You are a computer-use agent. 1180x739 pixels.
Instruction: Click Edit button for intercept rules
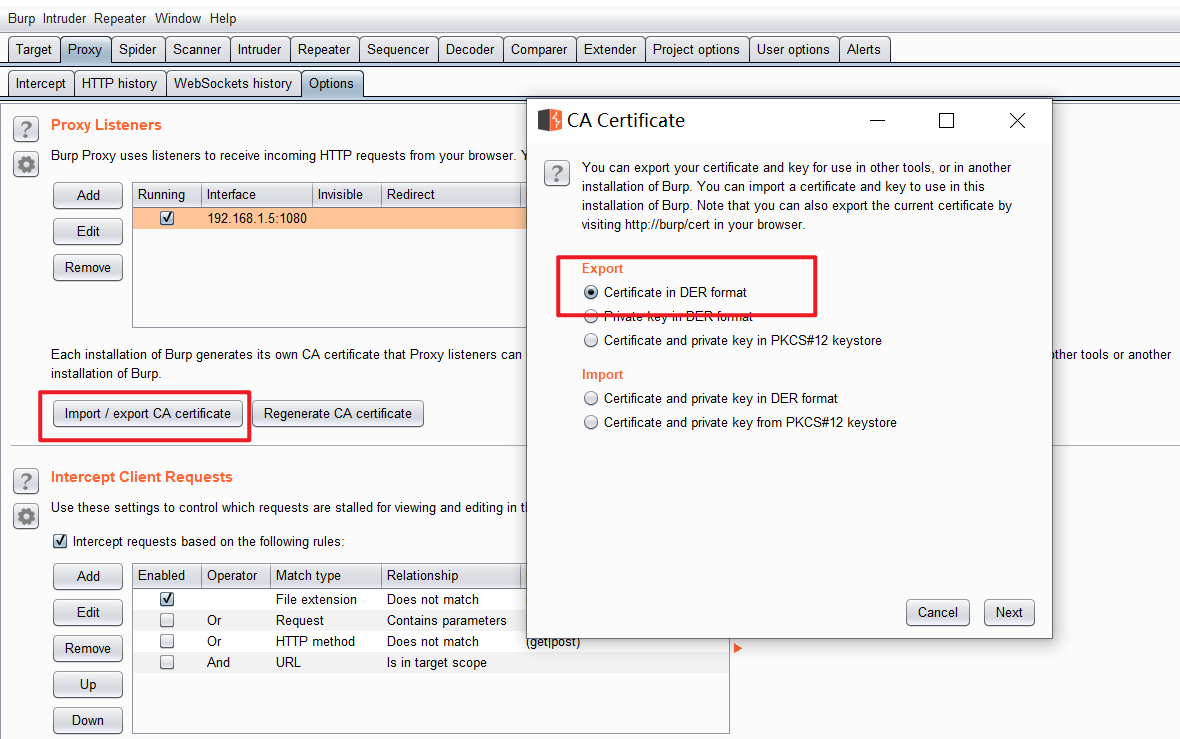88,613
